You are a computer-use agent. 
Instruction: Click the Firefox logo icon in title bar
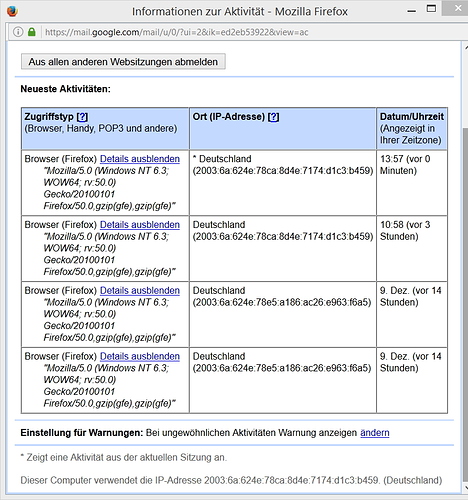pos(12,11)
